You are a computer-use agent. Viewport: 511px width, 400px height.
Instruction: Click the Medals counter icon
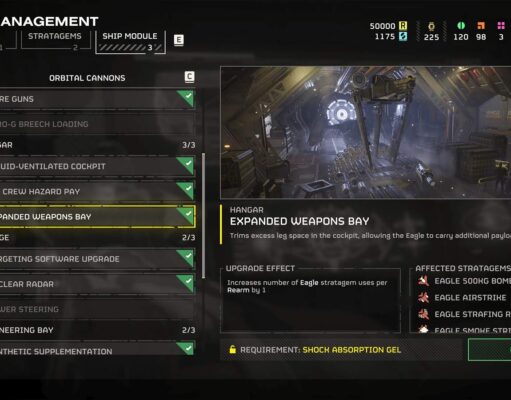pos(431,26)
